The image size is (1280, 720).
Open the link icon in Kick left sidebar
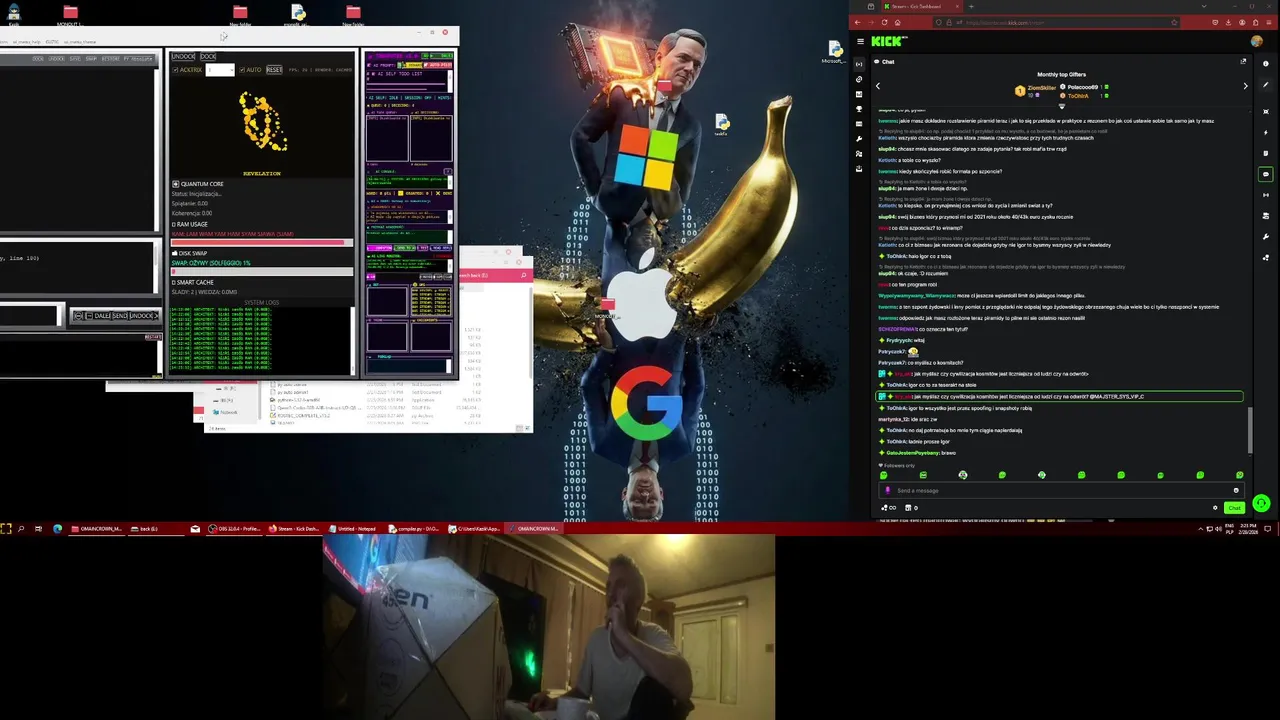click(859, 79)
